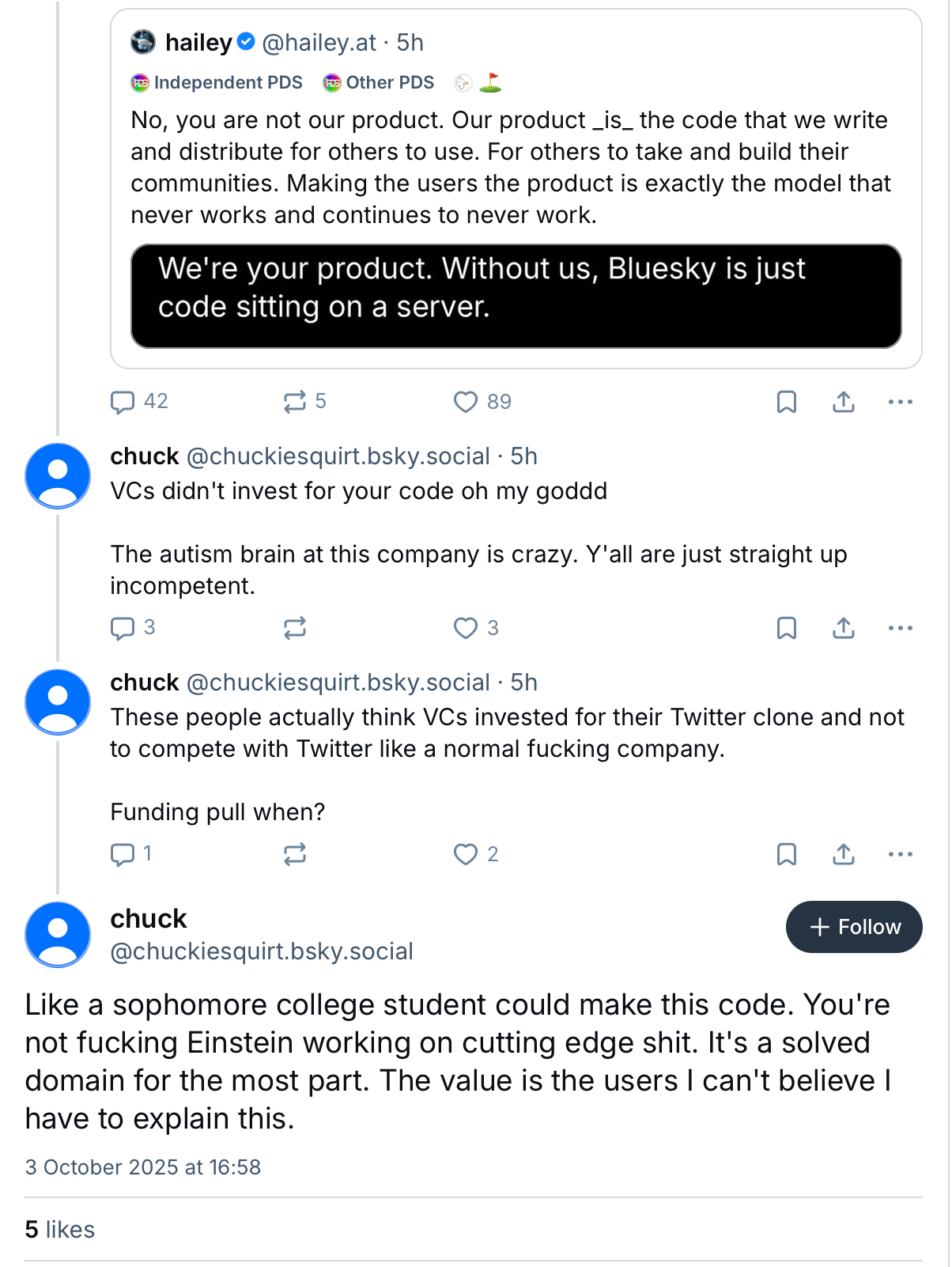Open the @hailey.at profile handle link

point(319,43)
